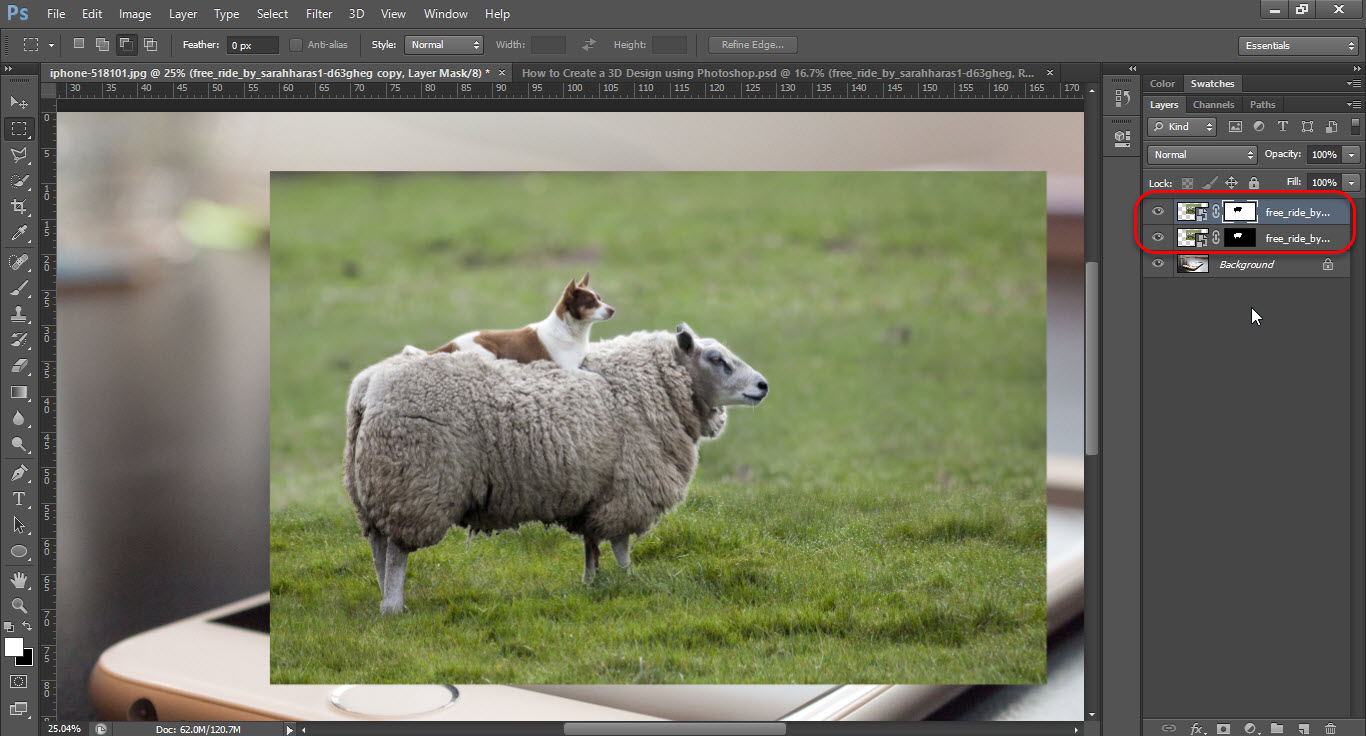
Task: Select the Dodge tool
Action: click(x=19, y=444)
